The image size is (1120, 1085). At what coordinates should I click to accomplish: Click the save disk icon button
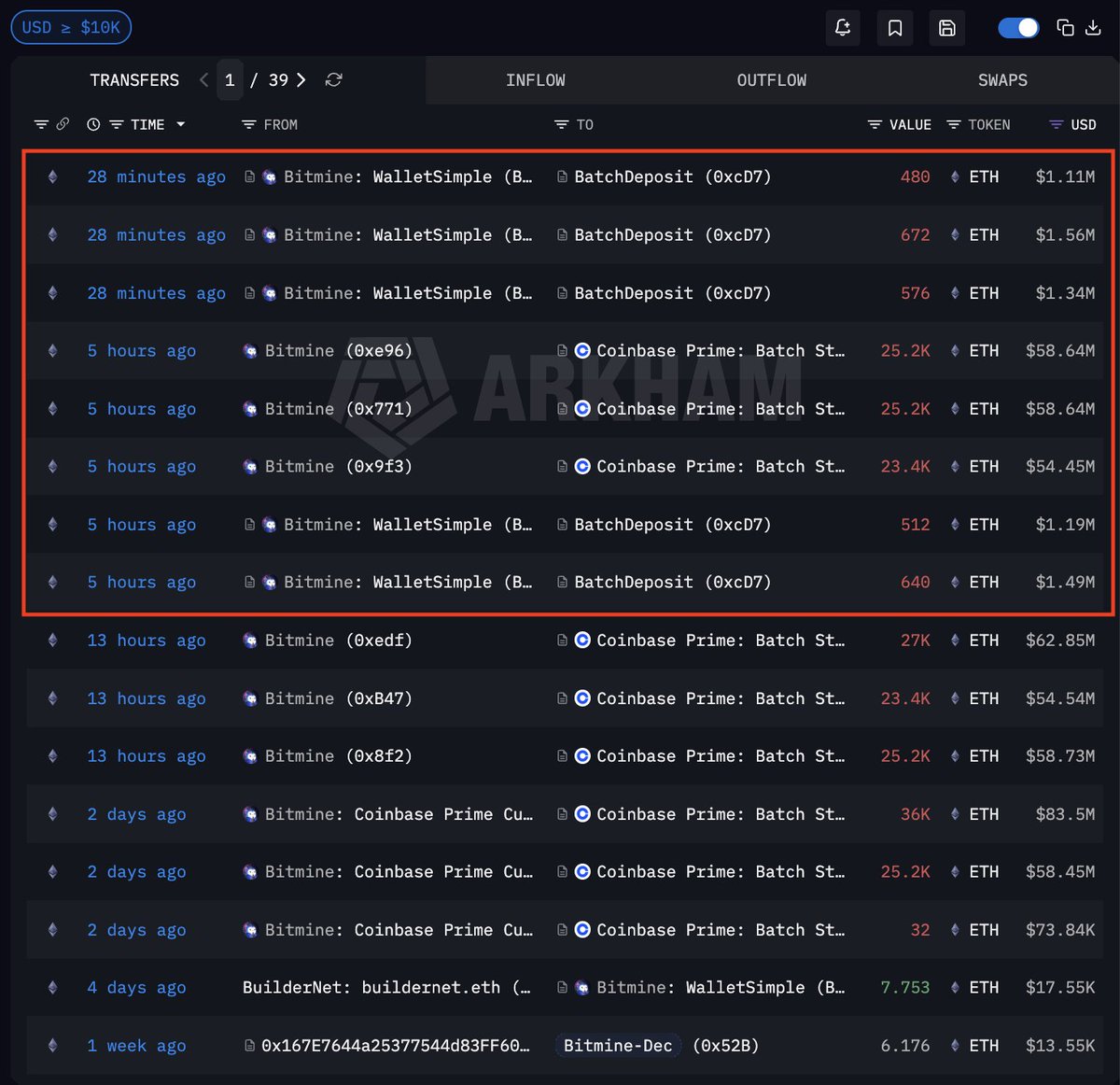946,28
